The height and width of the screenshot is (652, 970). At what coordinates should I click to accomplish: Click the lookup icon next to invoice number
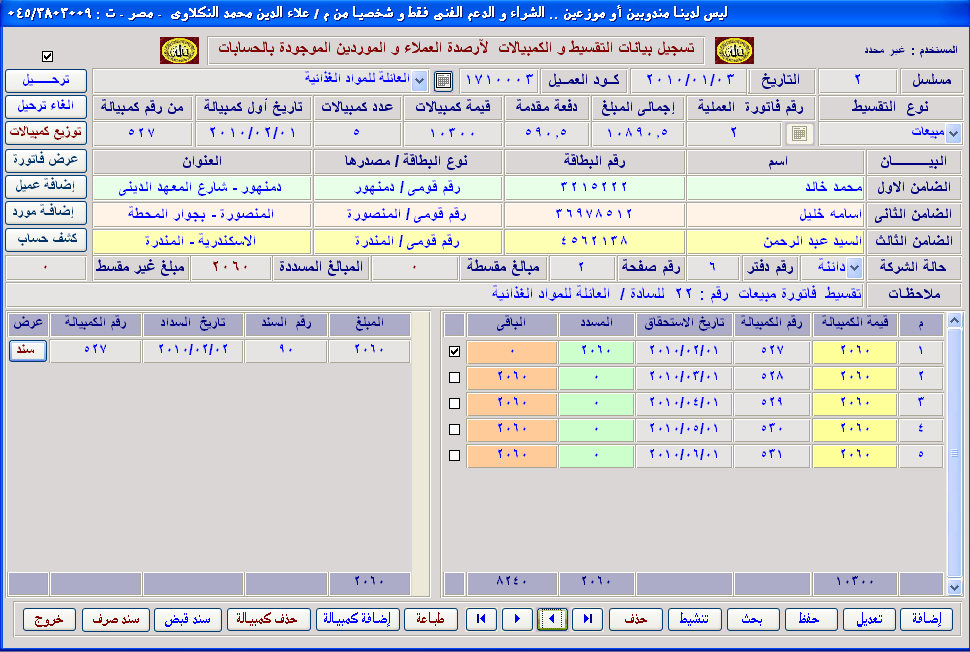point(799,133)
